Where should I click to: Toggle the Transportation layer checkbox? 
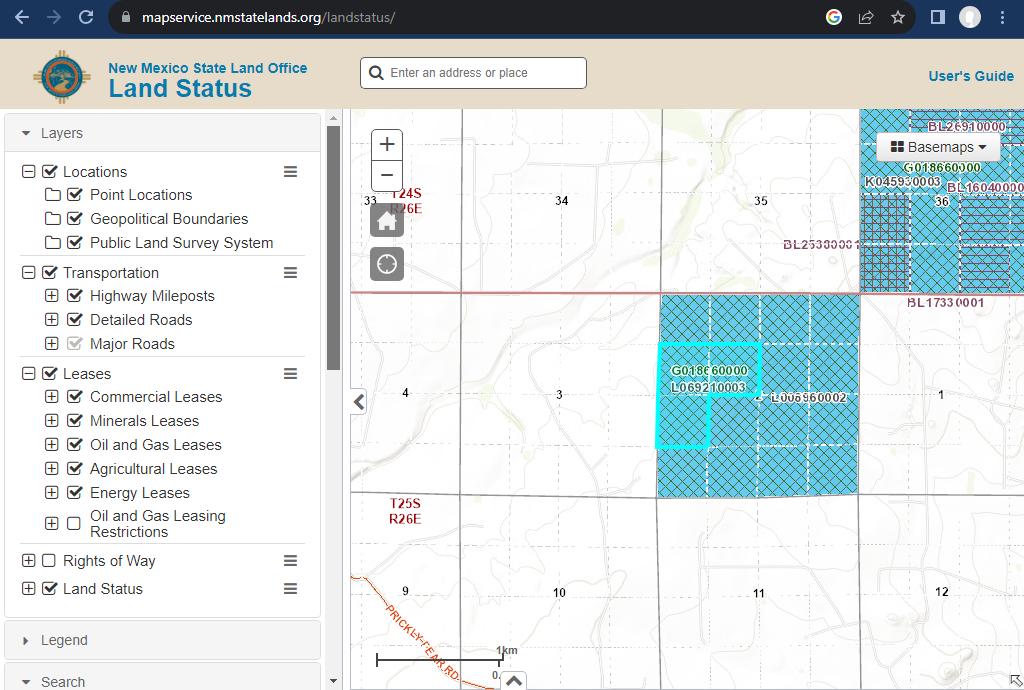[x=50, y=273]
